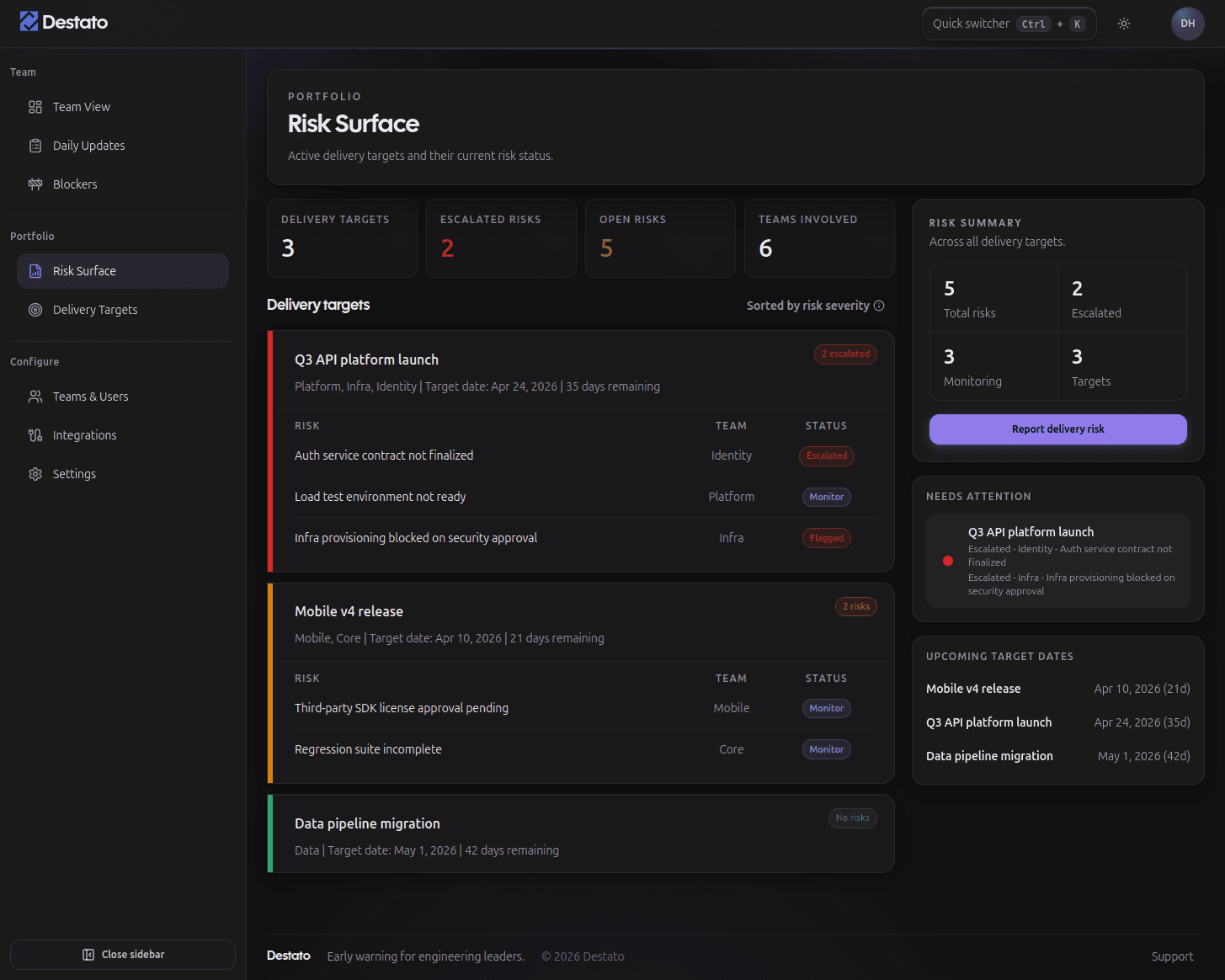Viewport: 1225px width, 980px height.
Task: Click the info icon beside Sorted by risk severity
Action: click(879, 306)
